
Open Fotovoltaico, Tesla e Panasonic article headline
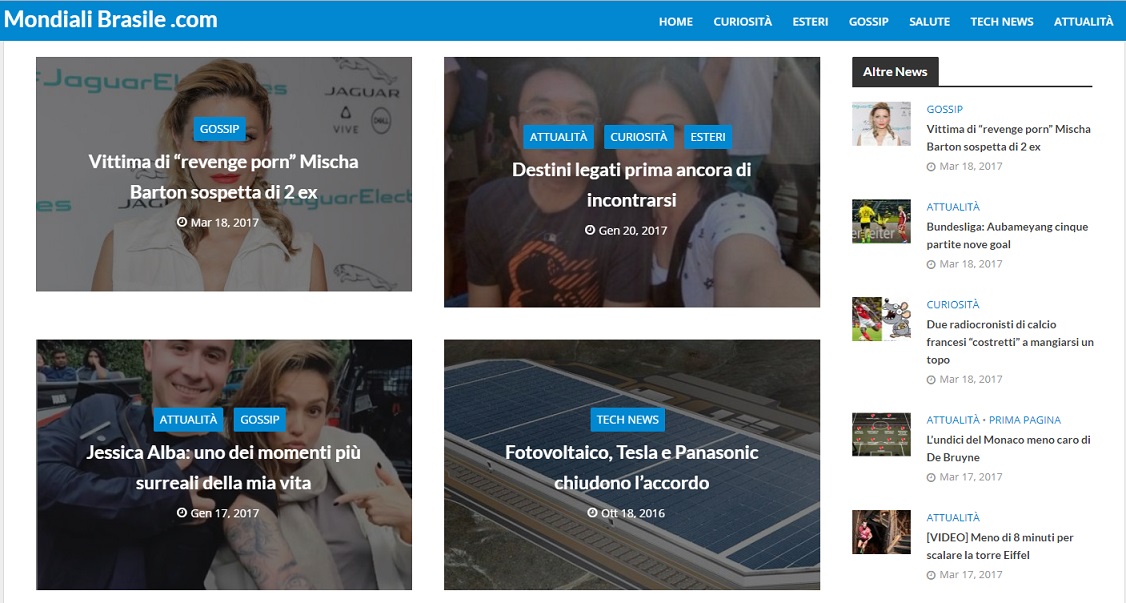click(x=631, y=467)
